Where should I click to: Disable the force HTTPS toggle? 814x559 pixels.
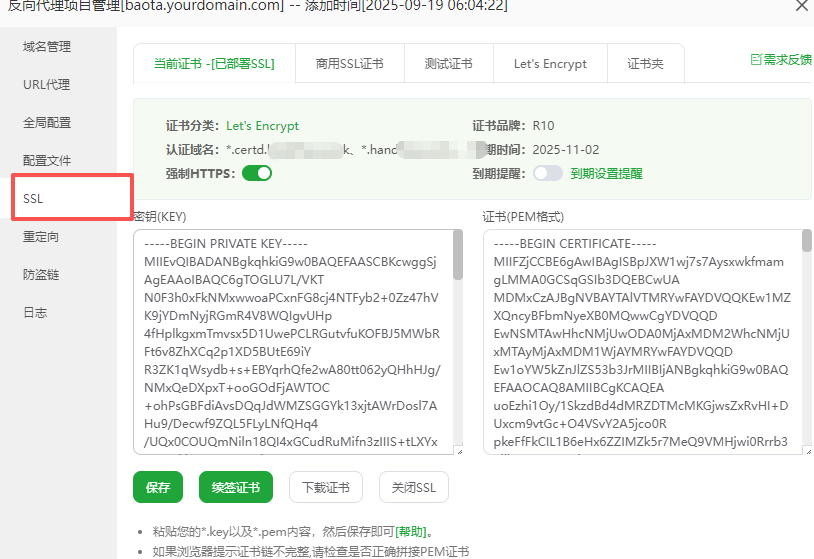click(x=257, y=173)
